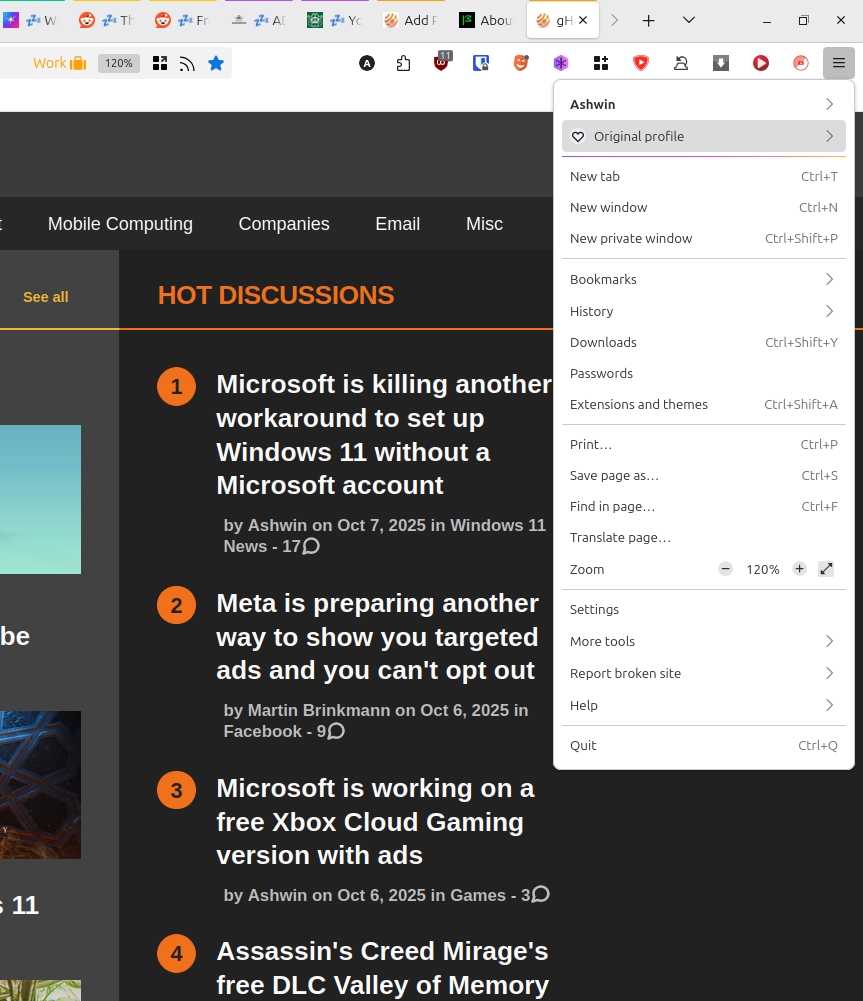Image resolution: width=863 pixels, height=1001 pixels.
Task: Click the orange Tampermonkey face icon
Action: pos(521,62)
